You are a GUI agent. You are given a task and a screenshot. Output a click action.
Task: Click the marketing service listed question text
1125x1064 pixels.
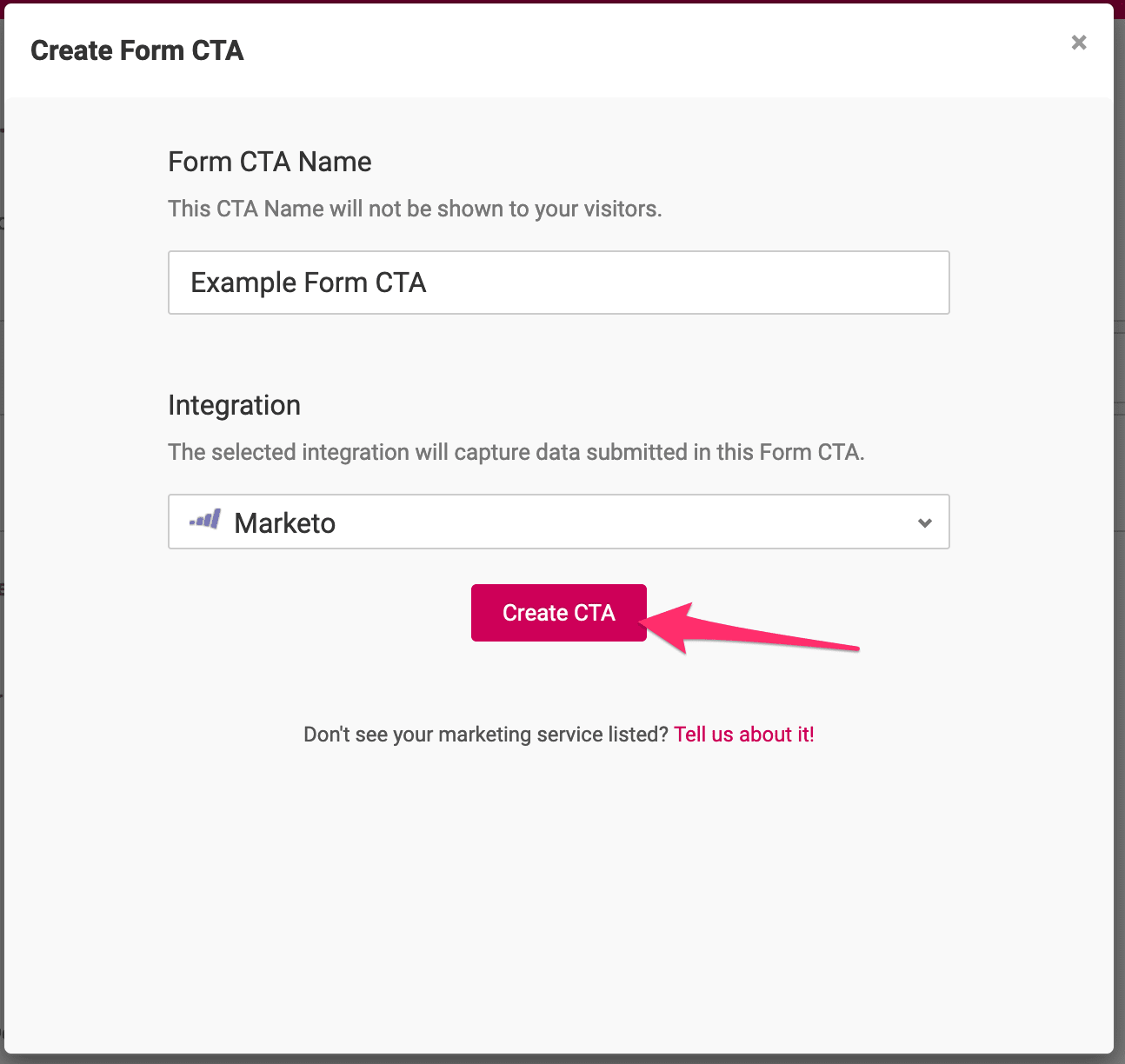[x=486, y=735]
